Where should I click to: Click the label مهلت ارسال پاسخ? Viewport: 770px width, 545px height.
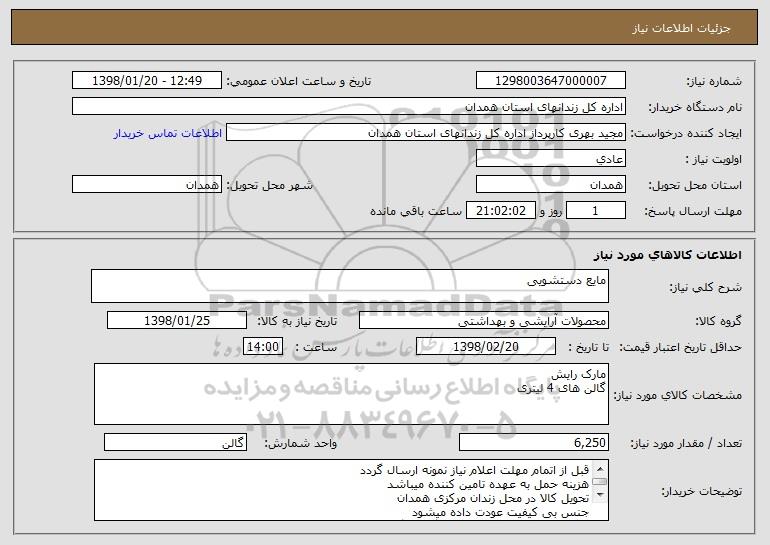click(693, 211)
